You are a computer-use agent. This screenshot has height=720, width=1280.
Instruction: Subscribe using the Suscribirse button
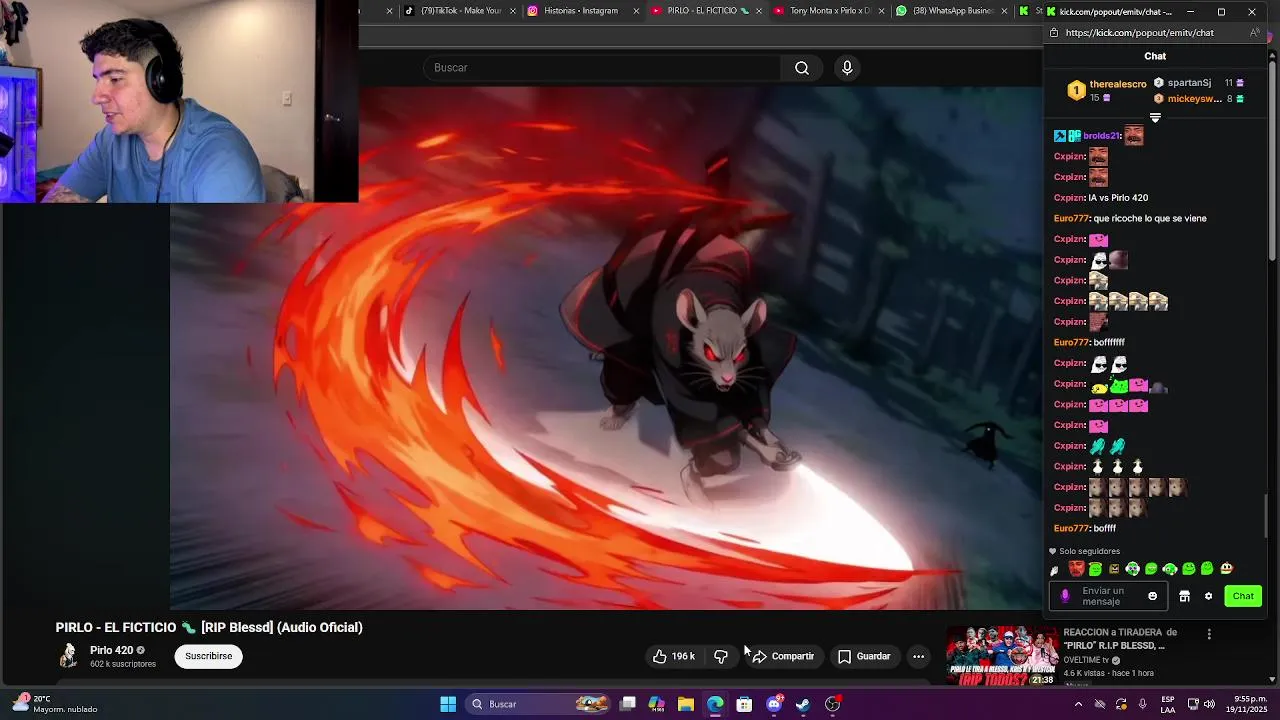click(208, 656)
